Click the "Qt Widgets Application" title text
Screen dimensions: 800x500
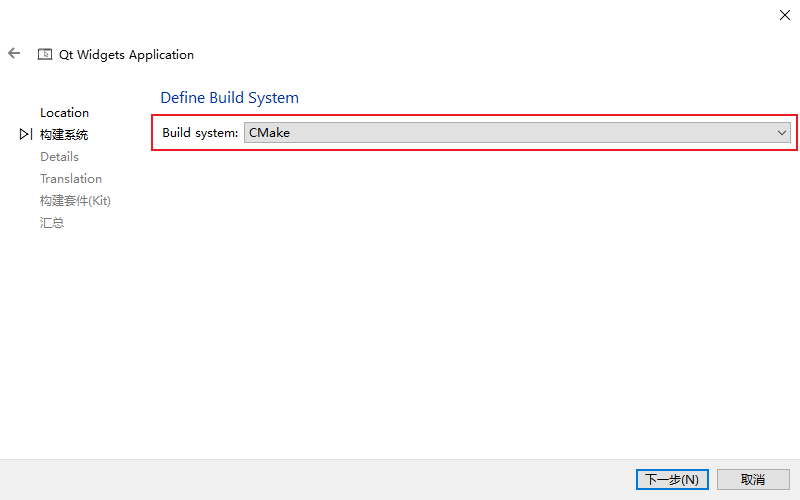(x=126, y=55)
